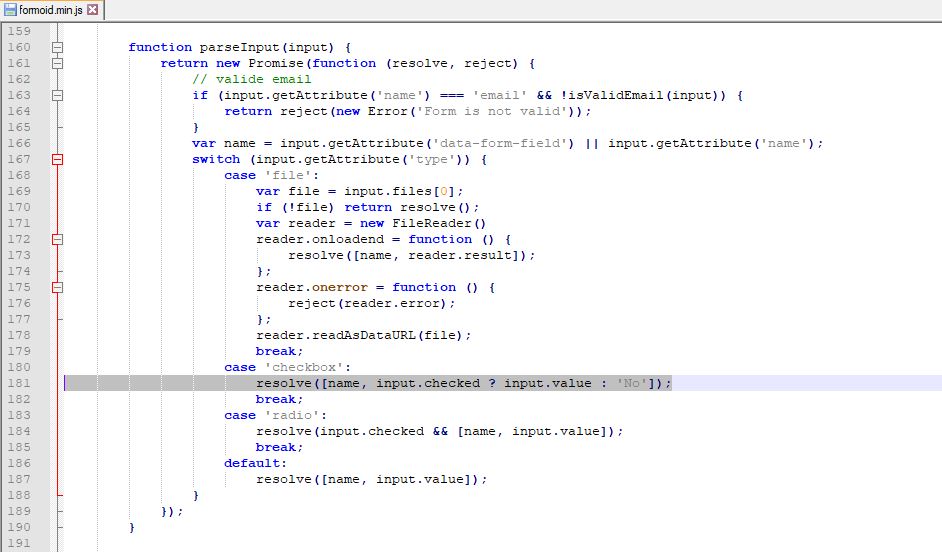The height and width of the screenshot is (552, 942).
Task: Click line number 191 in the margin
Action: [x=19, y=543]
